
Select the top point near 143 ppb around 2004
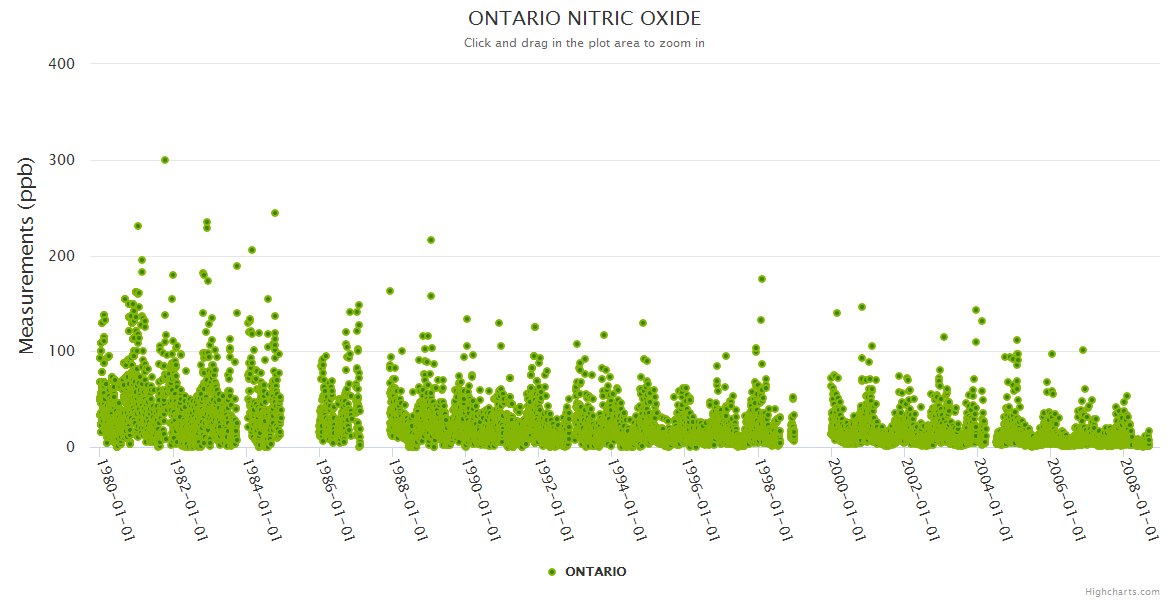pos(976,310)
